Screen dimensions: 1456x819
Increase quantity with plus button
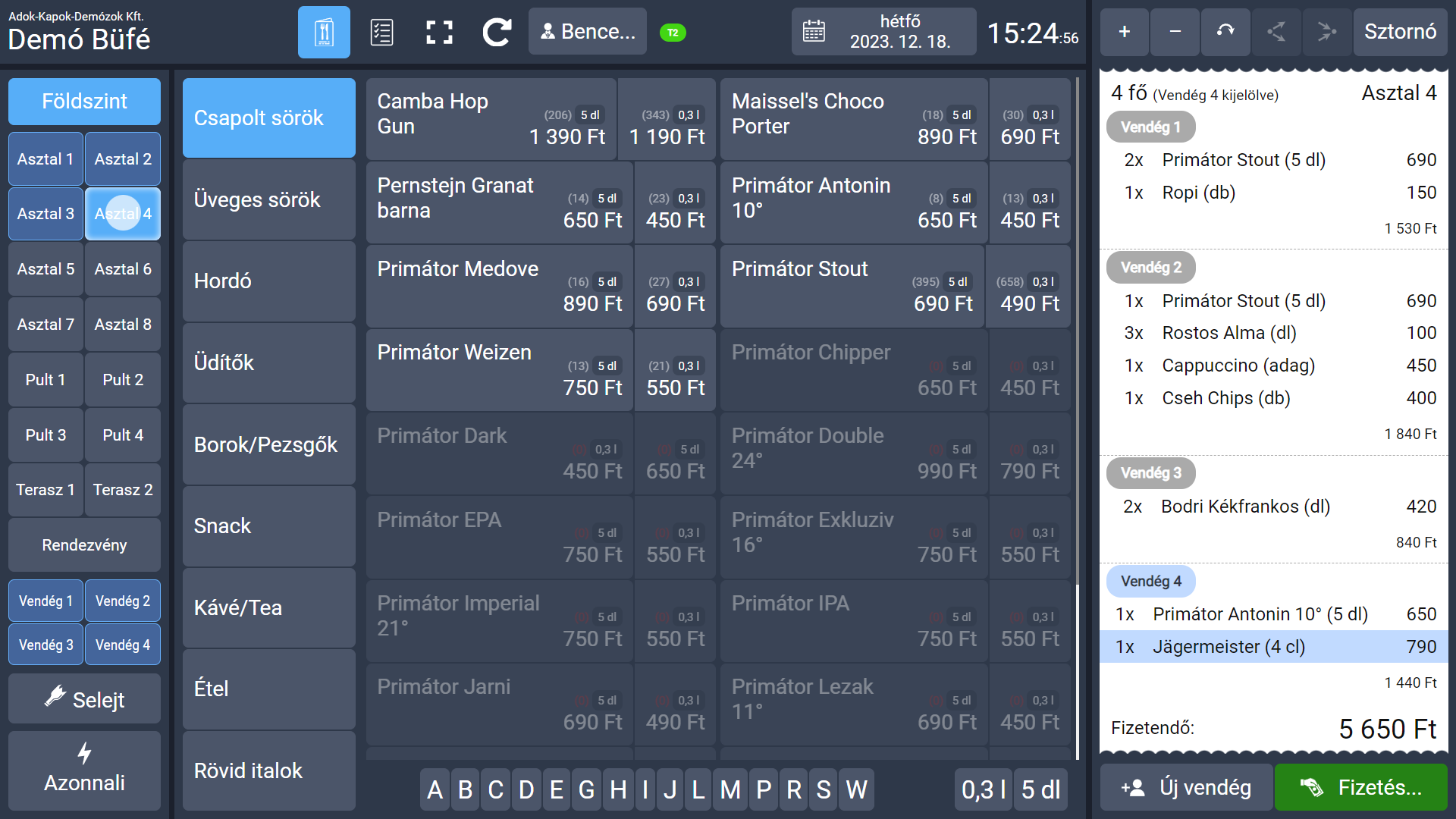click(1125, 32)
